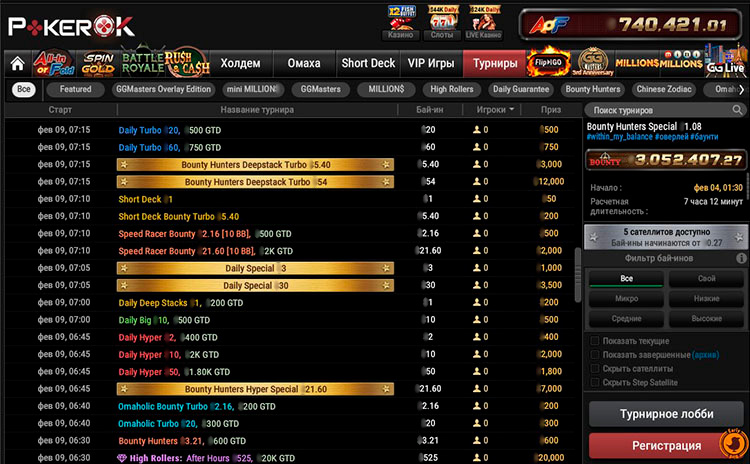
Task: Open the Казино icon
Action: tap(401, 22)
